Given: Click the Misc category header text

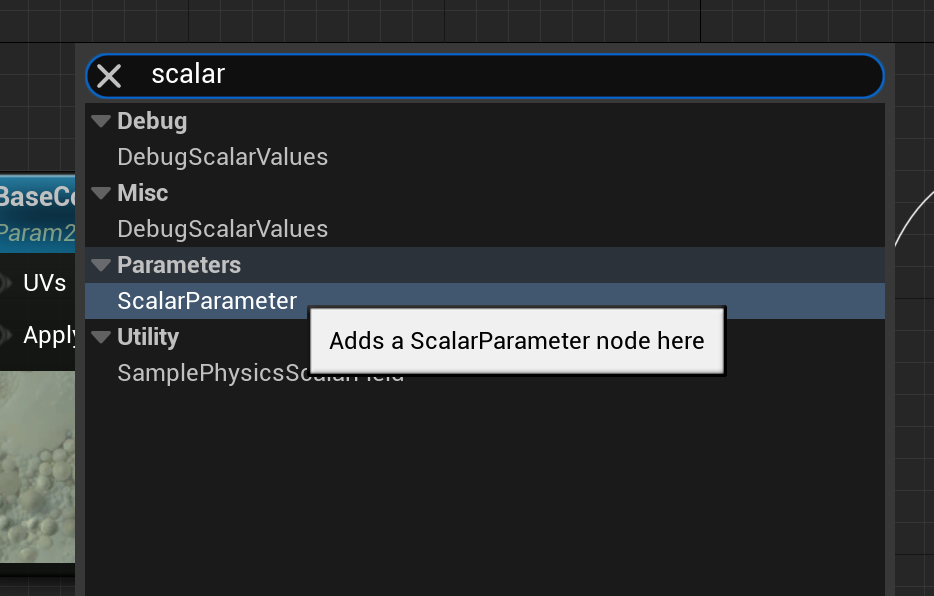Looking at the screenshot, I should (143, 193).
